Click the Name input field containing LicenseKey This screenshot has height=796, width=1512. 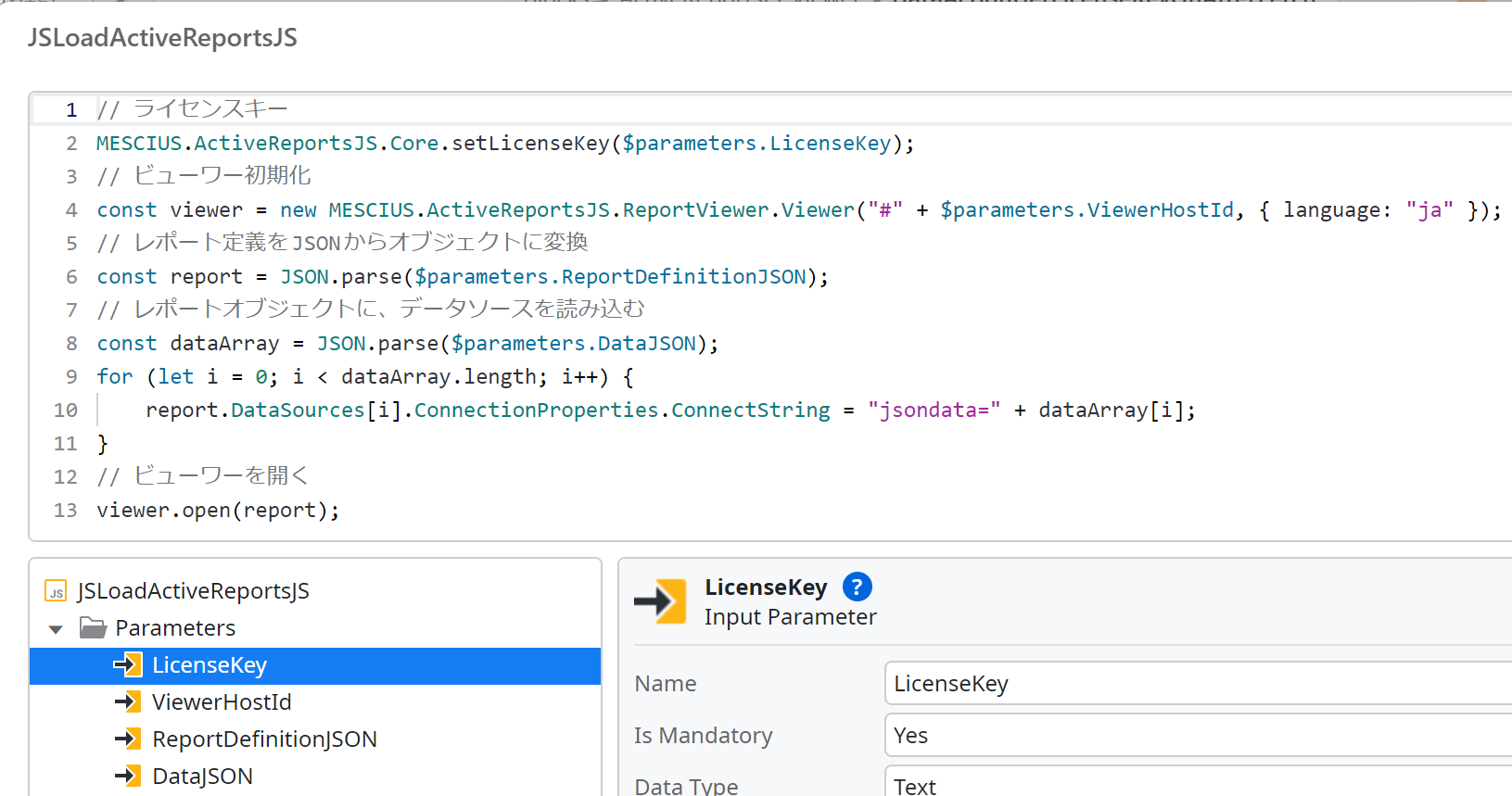coord(1198,684)
